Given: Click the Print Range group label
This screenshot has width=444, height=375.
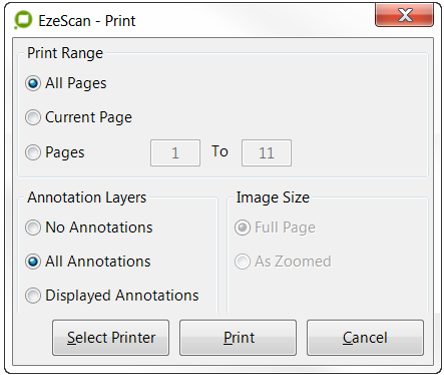Looking at the screenshot, I should (x=65, y=53).
